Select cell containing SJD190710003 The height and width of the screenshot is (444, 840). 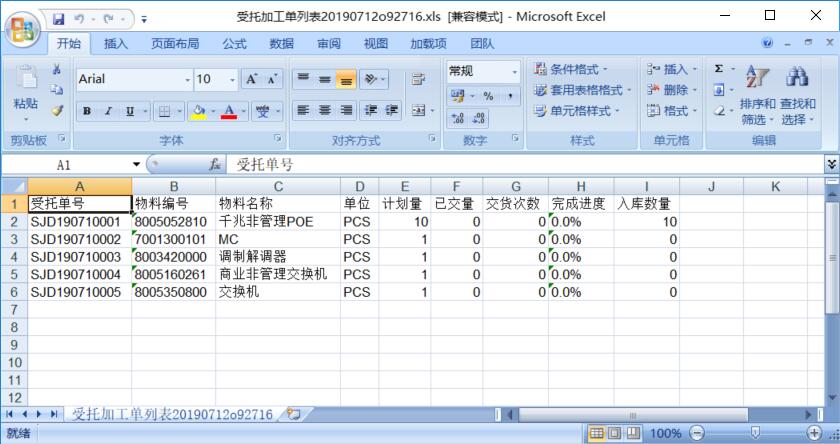[78, 257]
